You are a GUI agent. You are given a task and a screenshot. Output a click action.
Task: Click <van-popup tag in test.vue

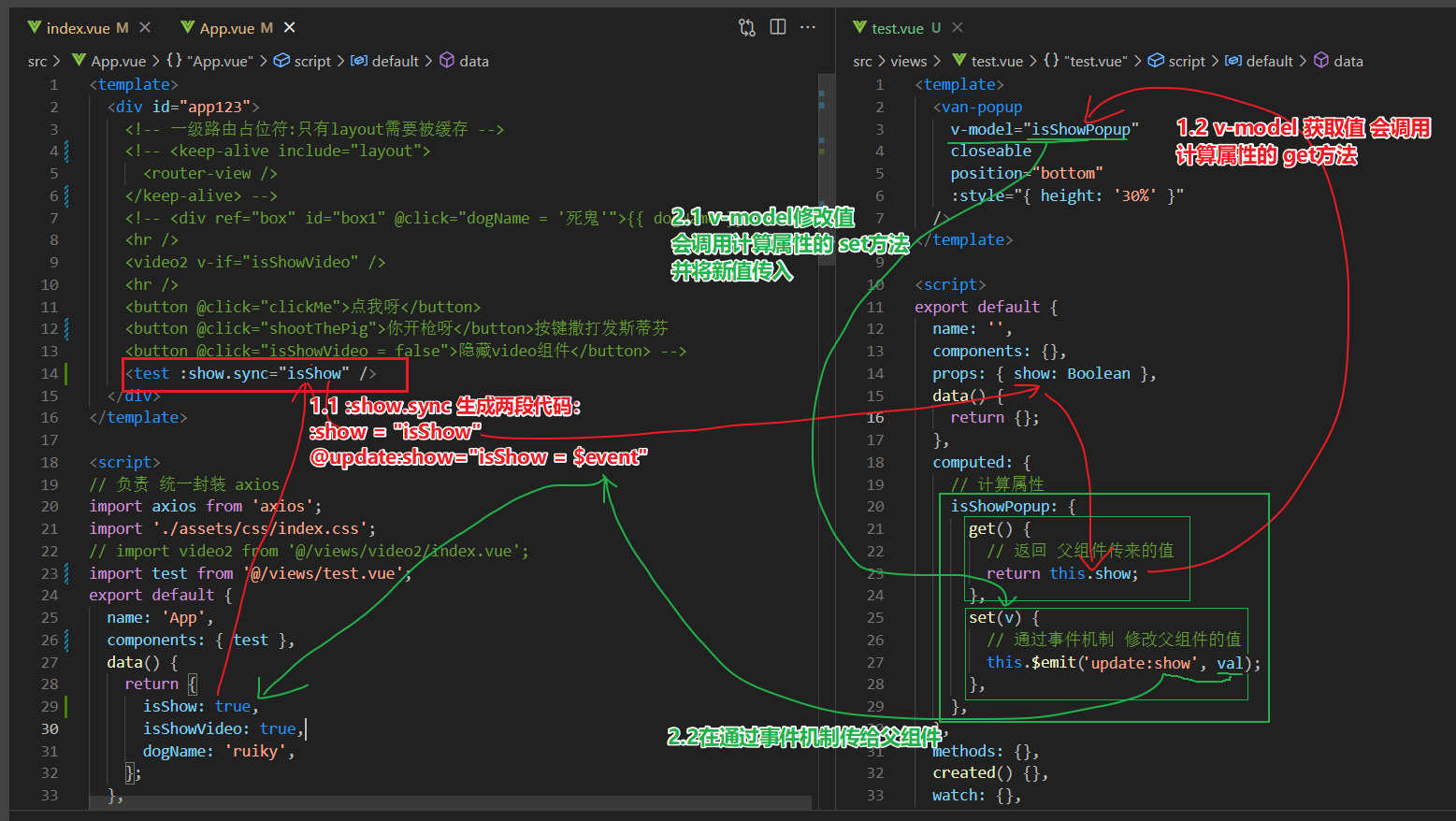977,107
